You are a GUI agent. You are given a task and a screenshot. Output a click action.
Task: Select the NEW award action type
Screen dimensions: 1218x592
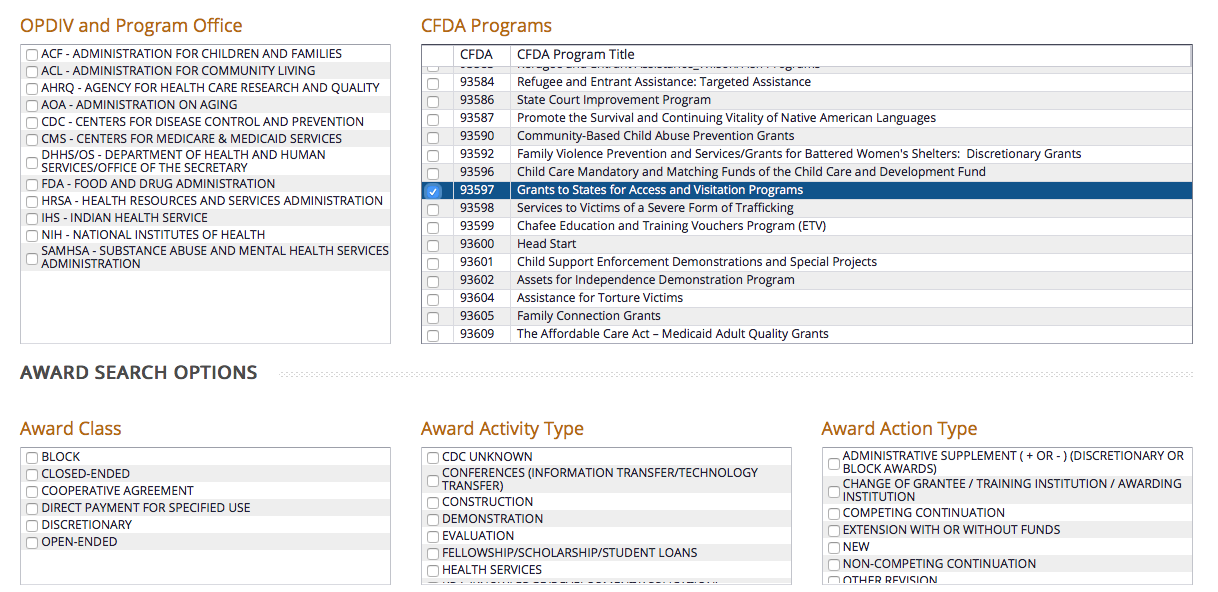[834, 548]
